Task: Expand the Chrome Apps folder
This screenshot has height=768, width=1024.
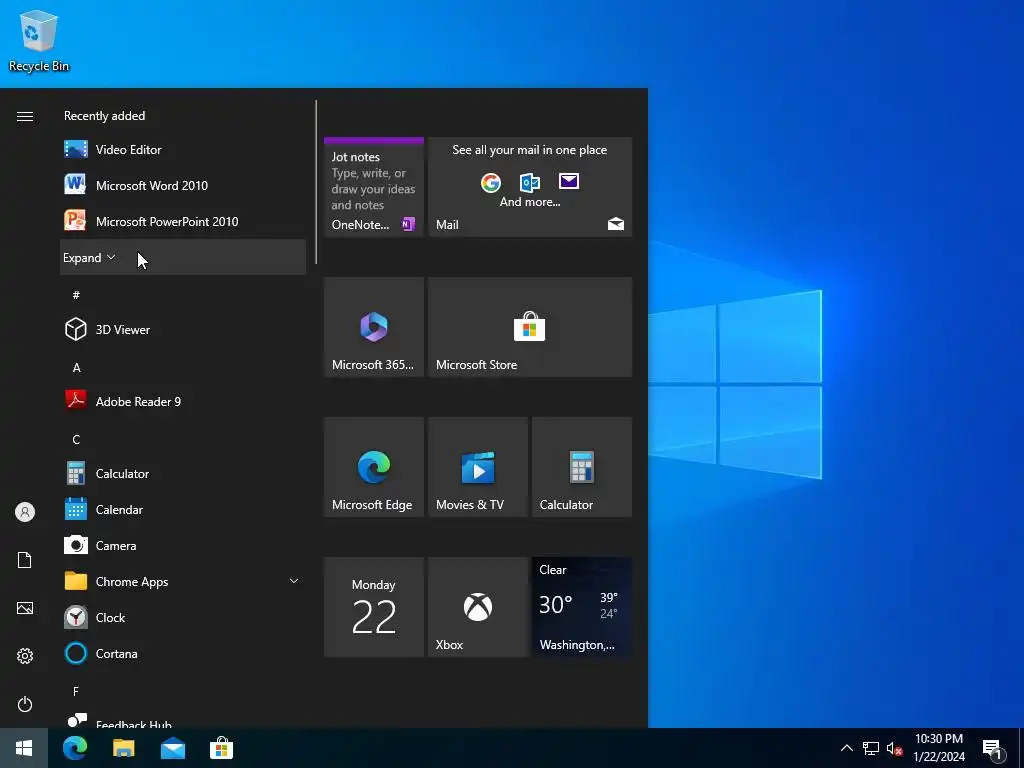Action: coord(183,581)
